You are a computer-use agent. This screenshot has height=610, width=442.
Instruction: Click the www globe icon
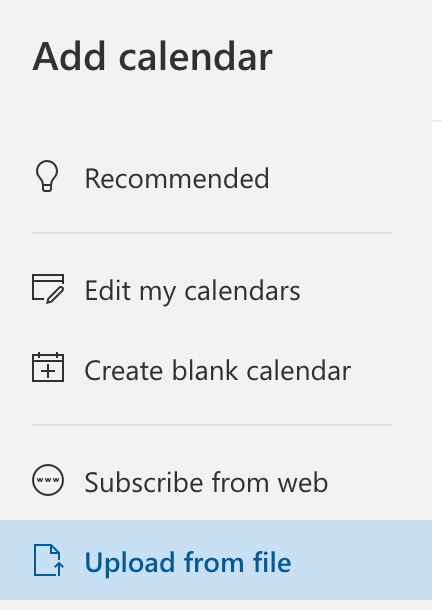click(x=48, y=480)
